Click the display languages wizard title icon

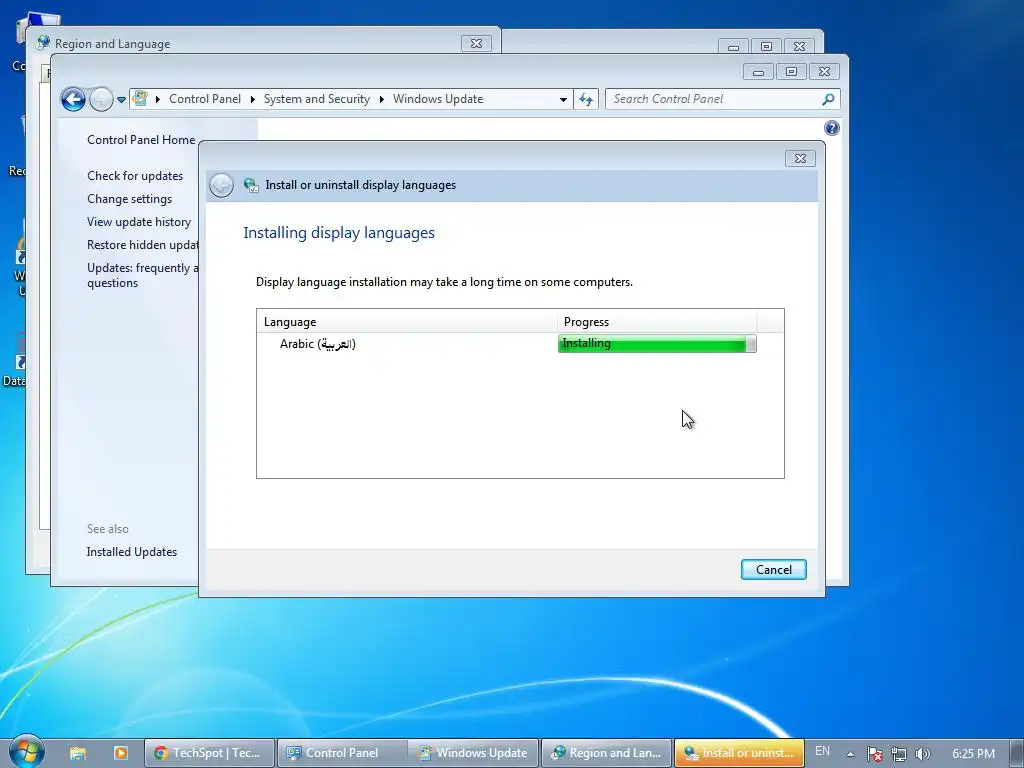point(251,185)
